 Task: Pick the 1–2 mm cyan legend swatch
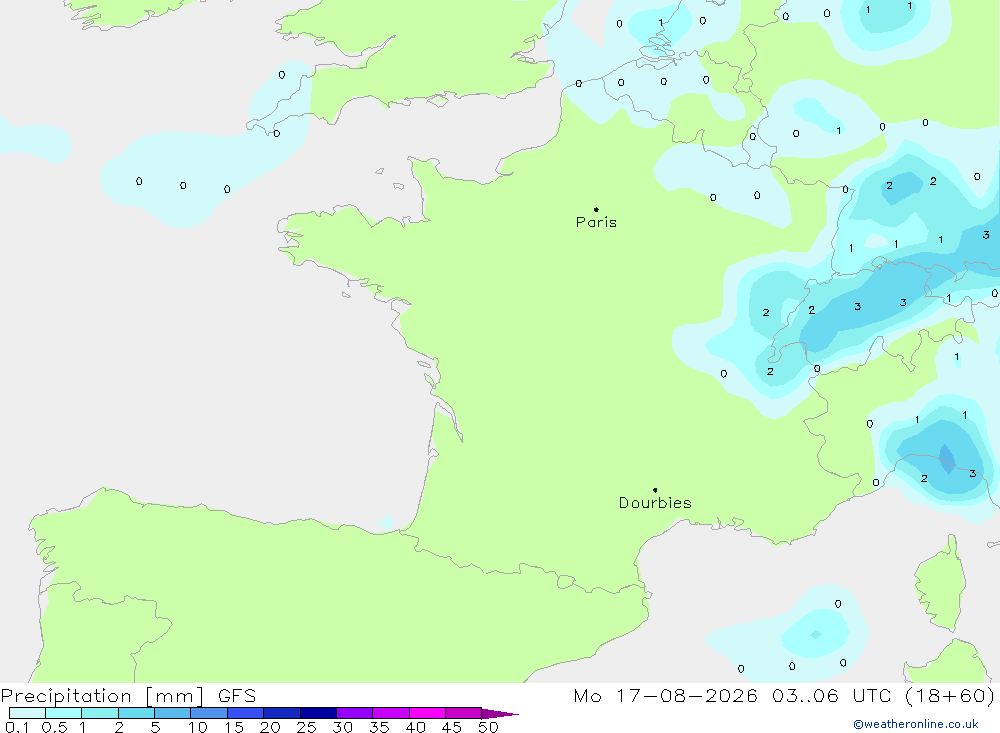tap(100, 713)
